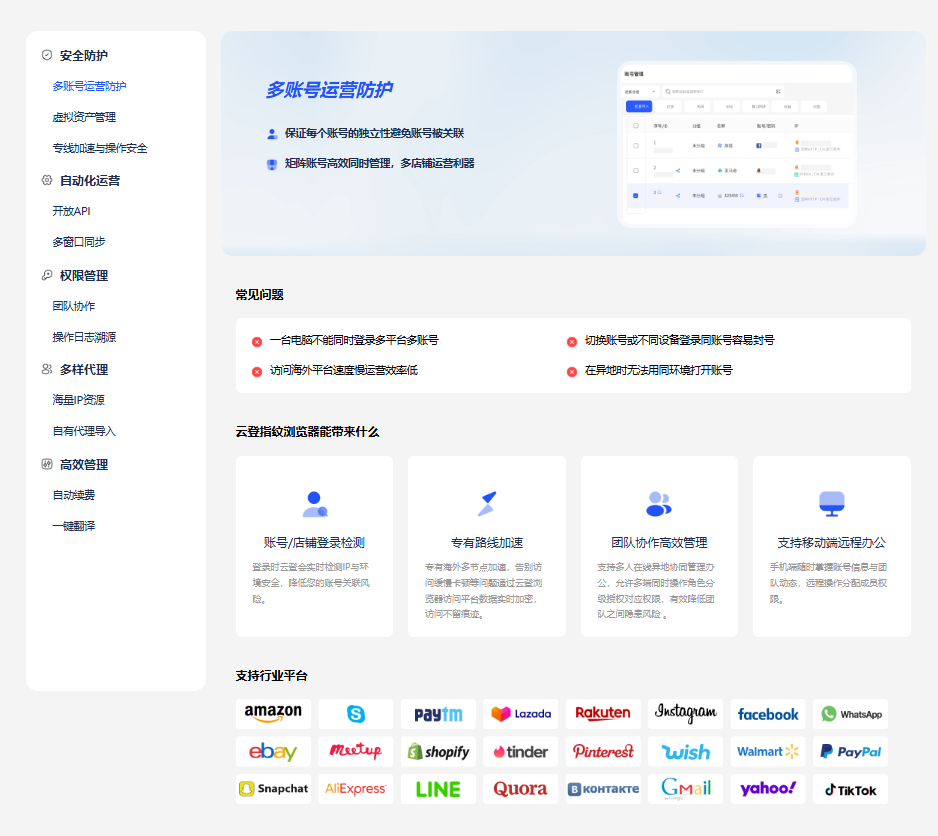Click the Paytm platform logo

click(438, 713)
